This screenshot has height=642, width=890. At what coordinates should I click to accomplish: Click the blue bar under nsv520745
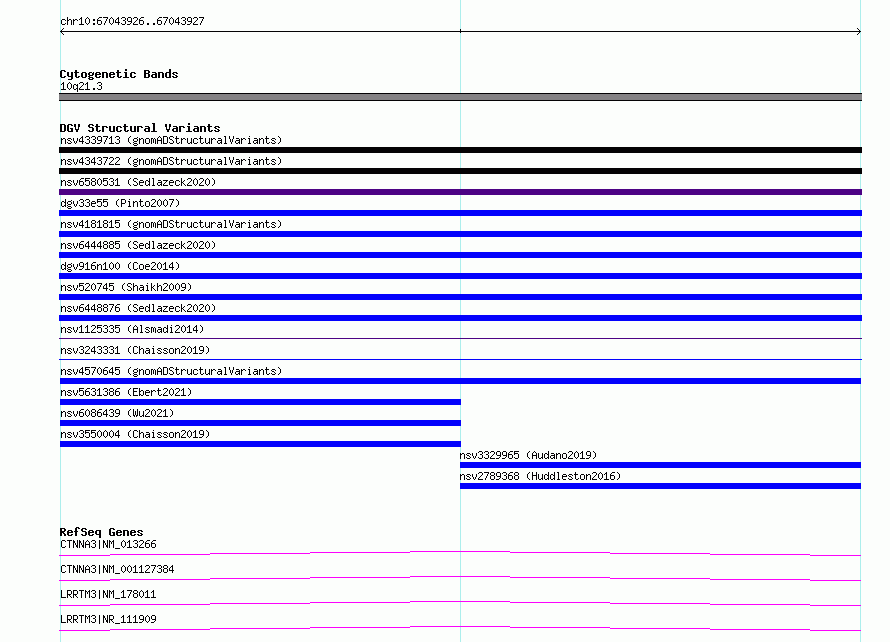coord(460,297)
